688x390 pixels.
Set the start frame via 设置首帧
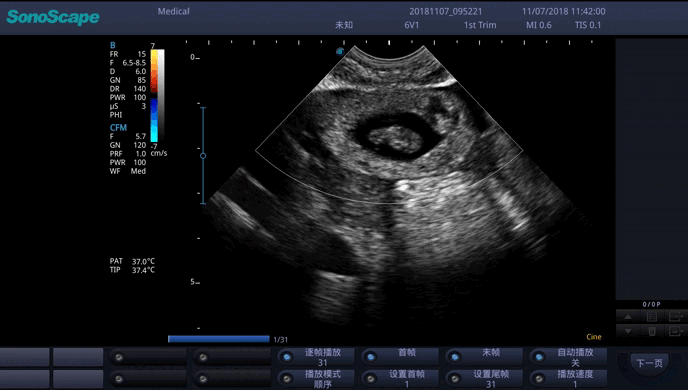coord(400,379)
